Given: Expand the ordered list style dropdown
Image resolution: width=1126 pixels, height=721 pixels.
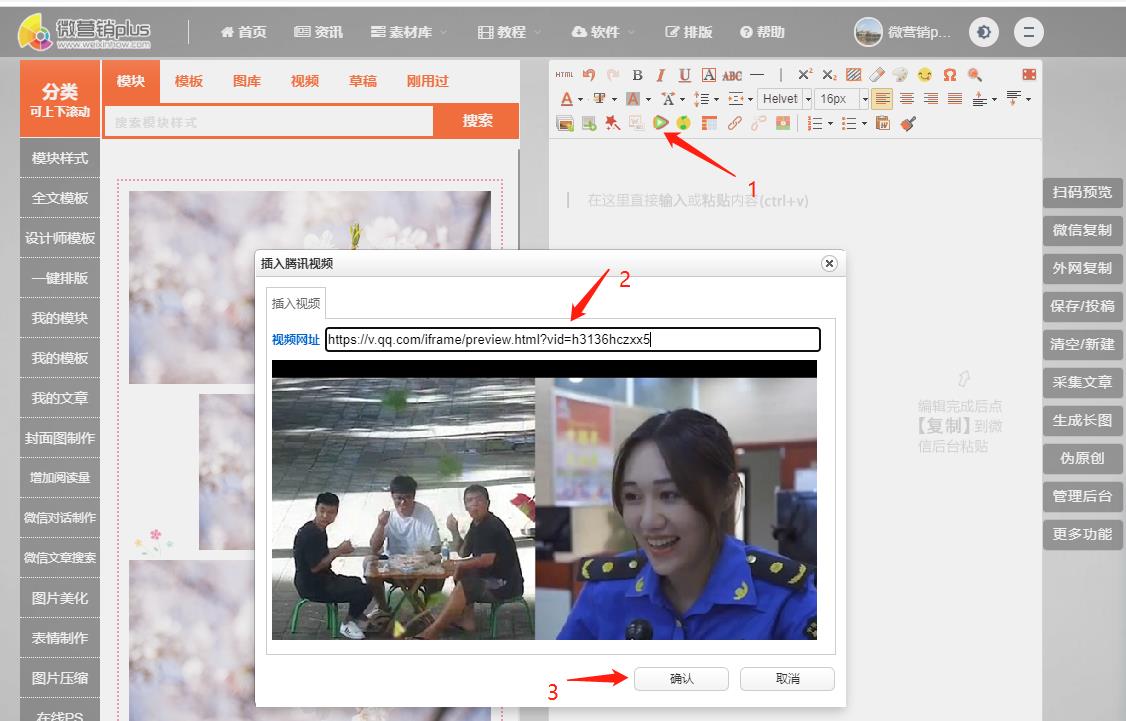Looking at the screenshot, I should coord(831,124).
